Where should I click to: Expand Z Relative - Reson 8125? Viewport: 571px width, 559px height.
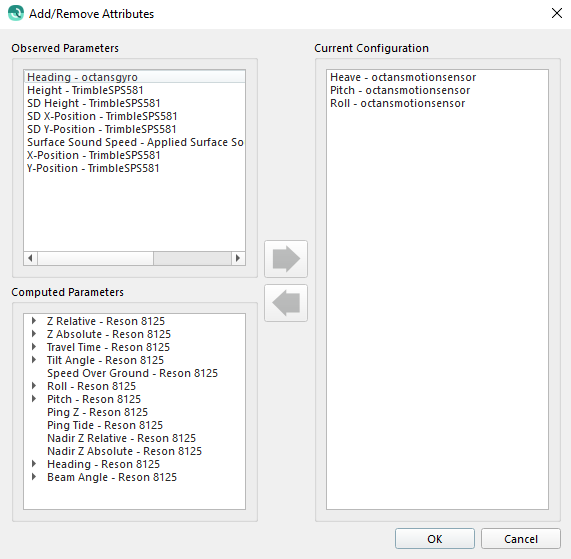[34, 321]
